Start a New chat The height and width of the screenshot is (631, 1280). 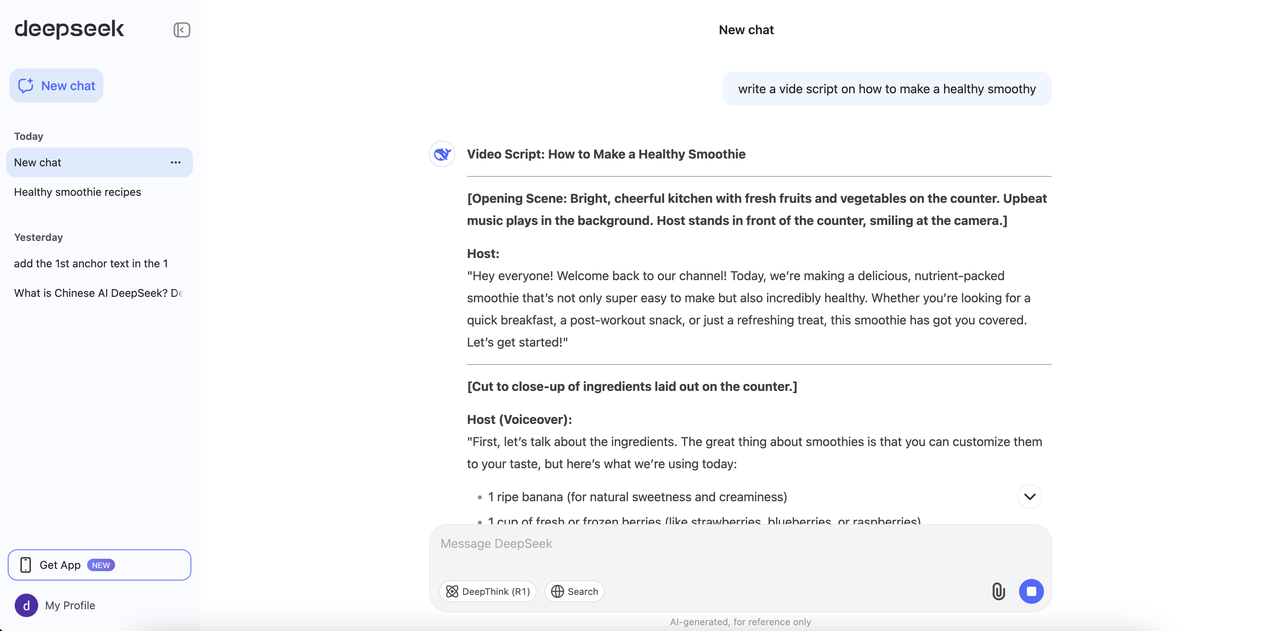click(56, 86)
